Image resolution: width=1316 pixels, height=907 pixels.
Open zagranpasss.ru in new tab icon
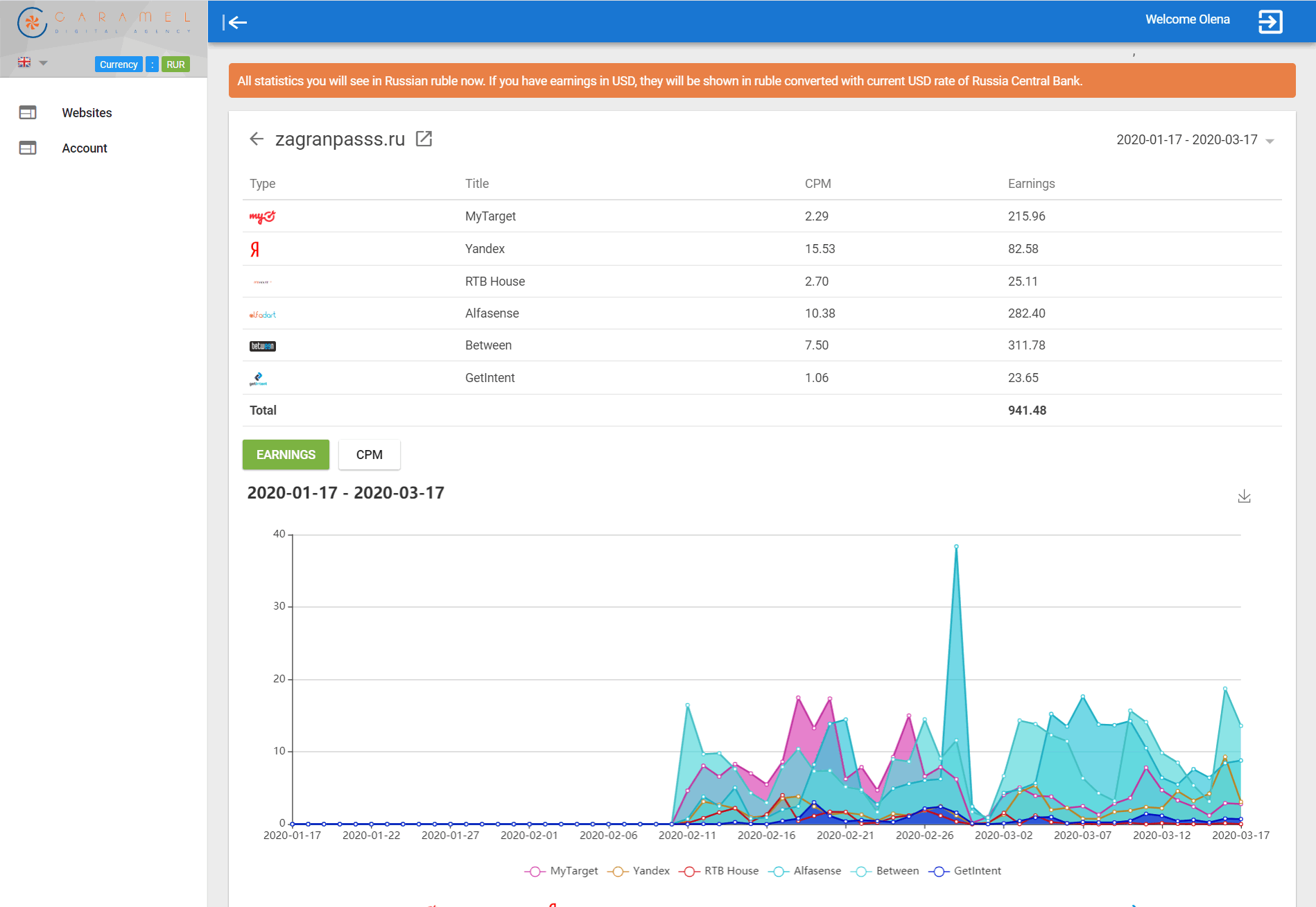click(x=424, y=139)
